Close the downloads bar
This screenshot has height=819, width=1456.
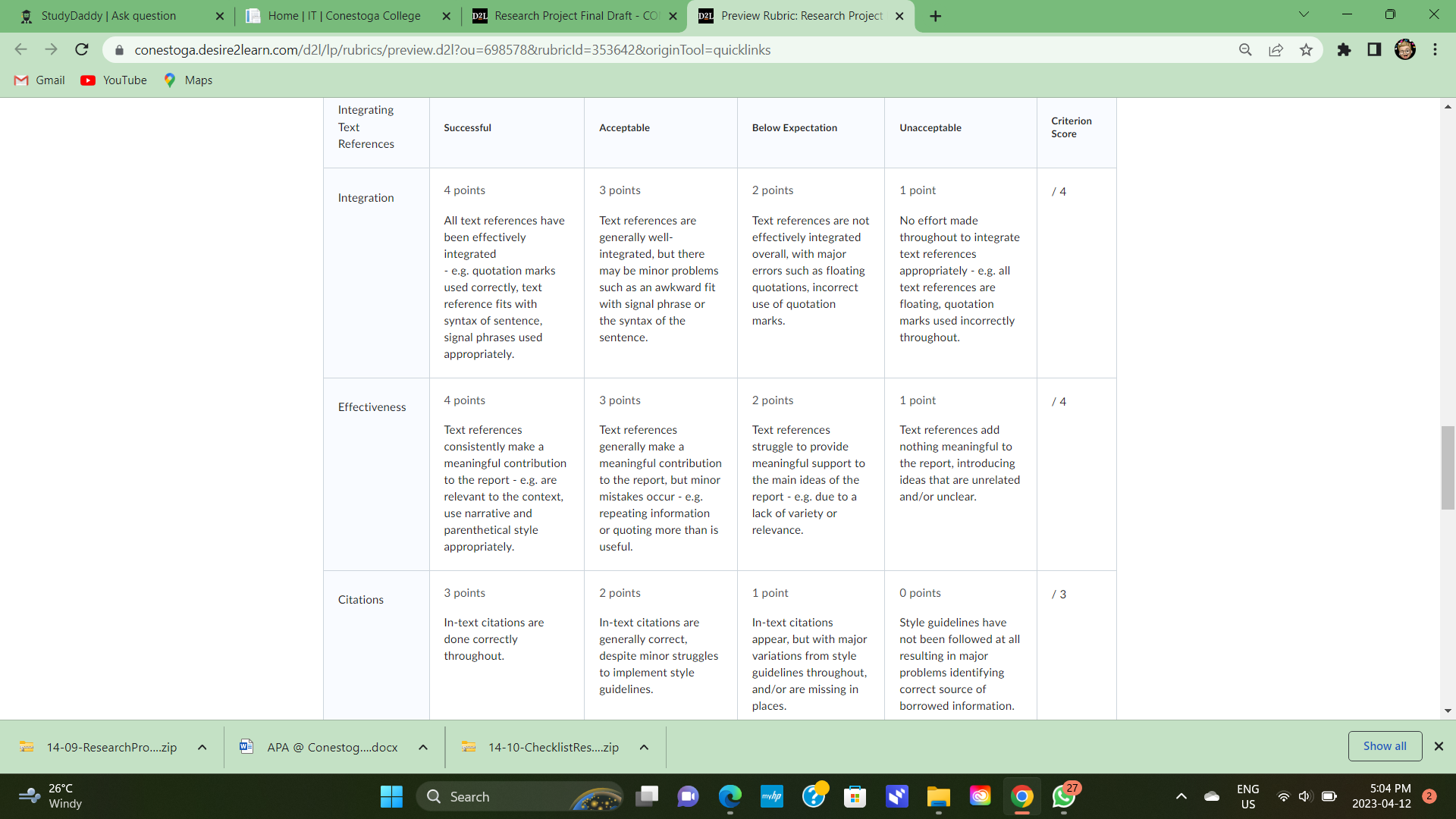click(x=1439, y=746)
